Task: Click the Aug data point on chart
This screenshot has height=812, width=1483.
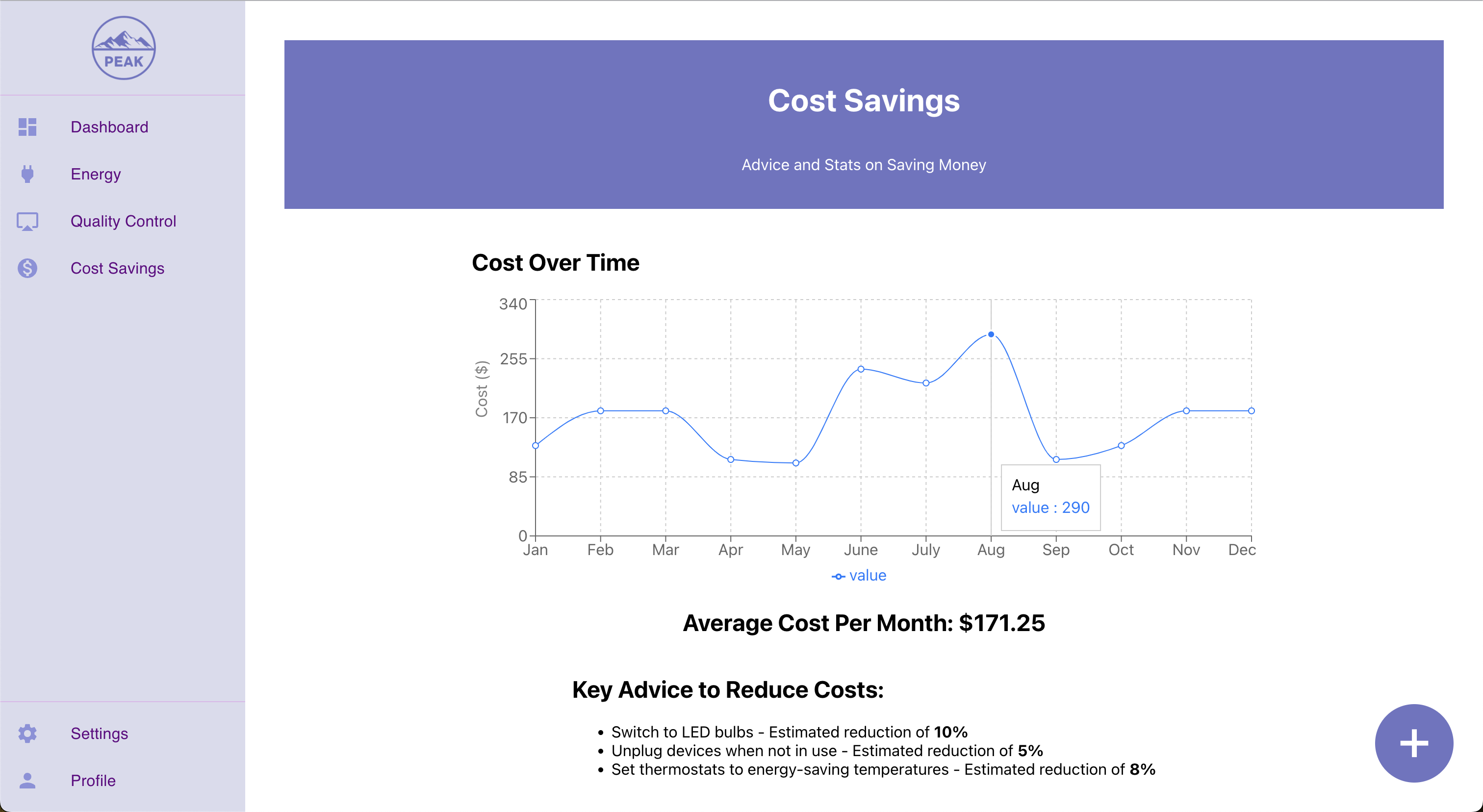Action: point(991,334)
